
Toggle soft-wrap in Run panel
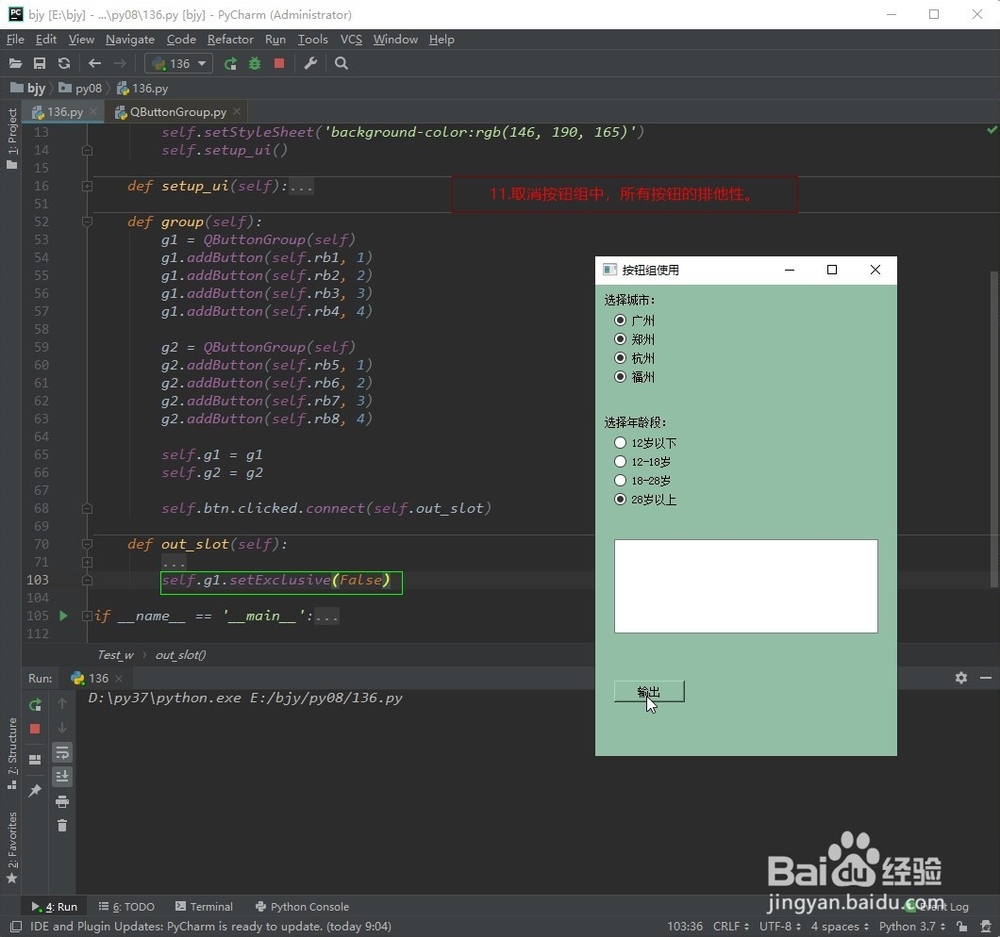[x=62, y=753]
